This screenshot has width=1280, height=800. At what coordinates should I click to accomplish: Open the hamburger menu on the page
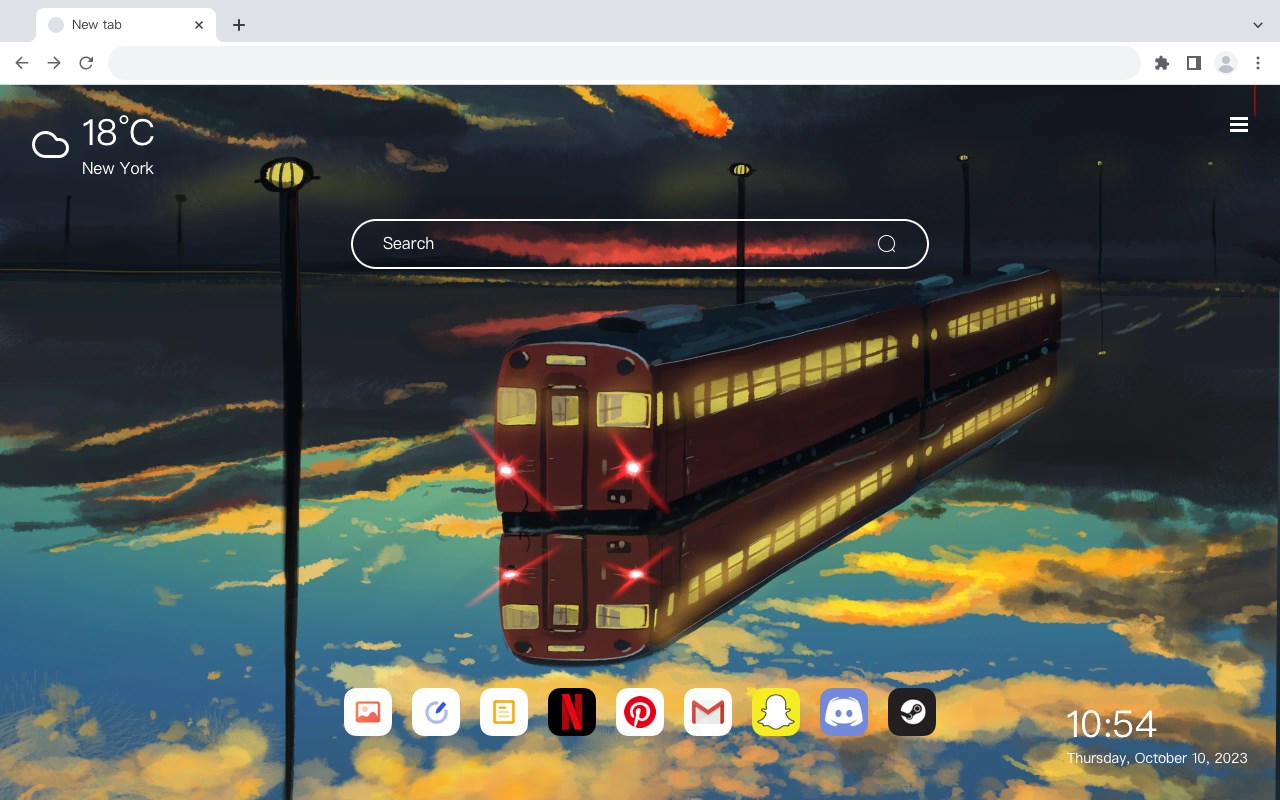[1239, 124]
